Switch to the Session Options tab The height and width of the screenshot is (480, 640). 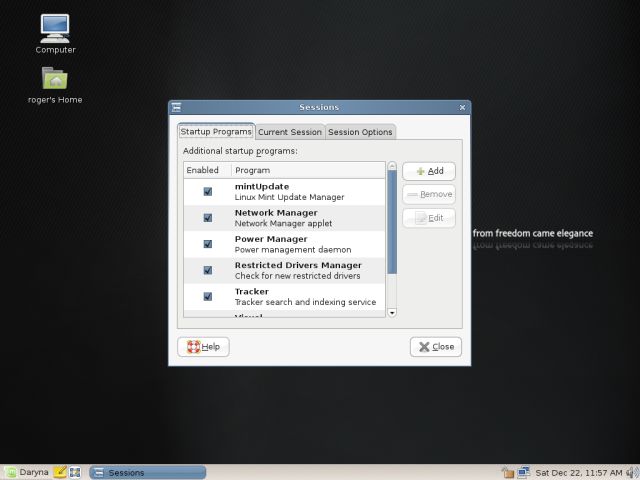coord(360,132)
